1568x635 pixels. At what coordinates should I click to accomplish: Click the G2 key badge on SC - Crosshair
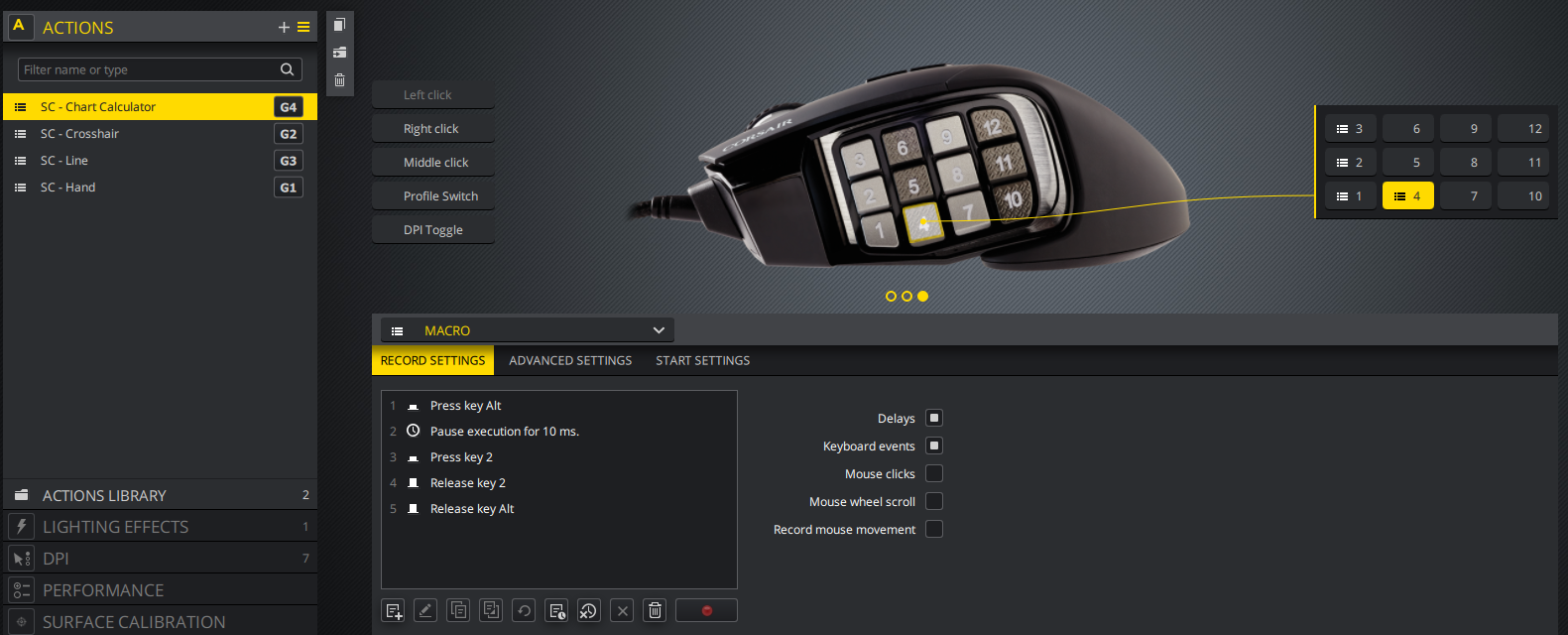pos(288,134)
